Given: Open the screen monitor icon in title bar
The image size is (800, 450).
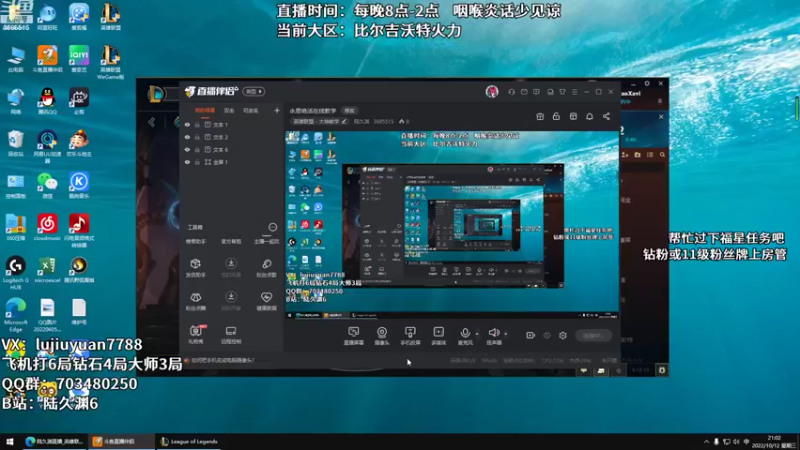Looking at the screenshot, I should (550, 92).
